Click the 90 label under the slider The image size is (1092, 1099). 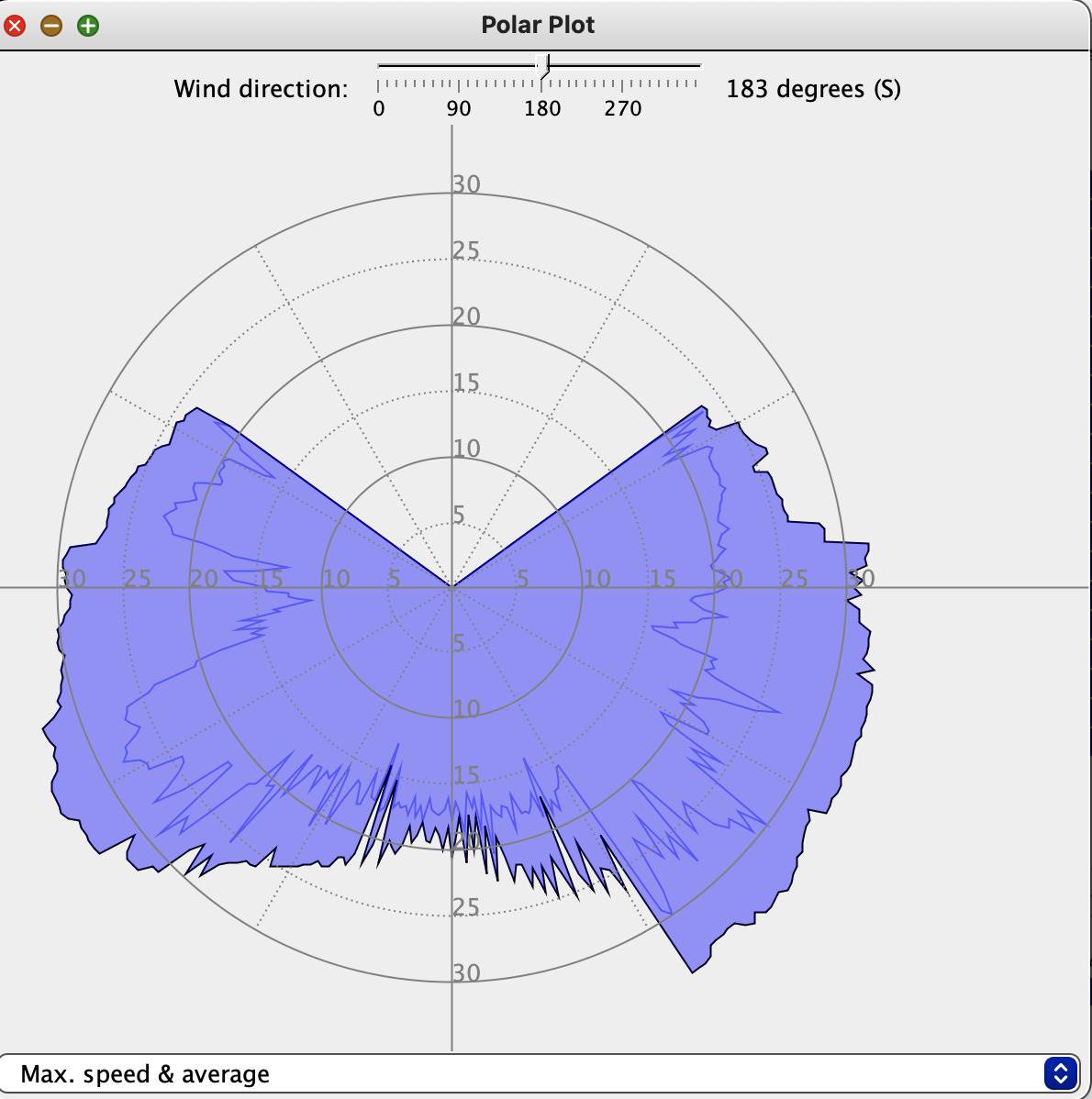[459, 109]
